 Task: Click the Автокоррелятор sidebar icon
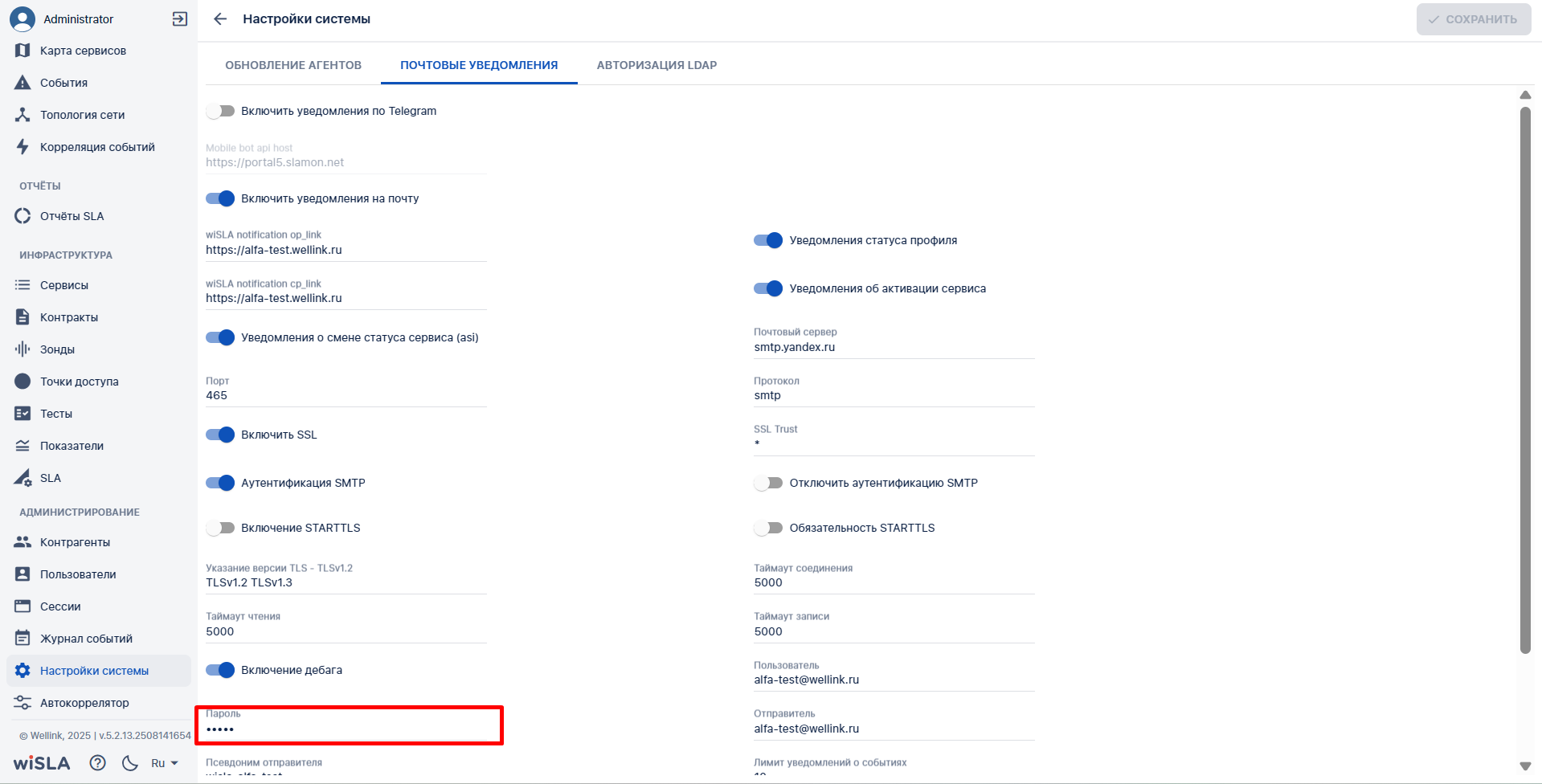22,703
